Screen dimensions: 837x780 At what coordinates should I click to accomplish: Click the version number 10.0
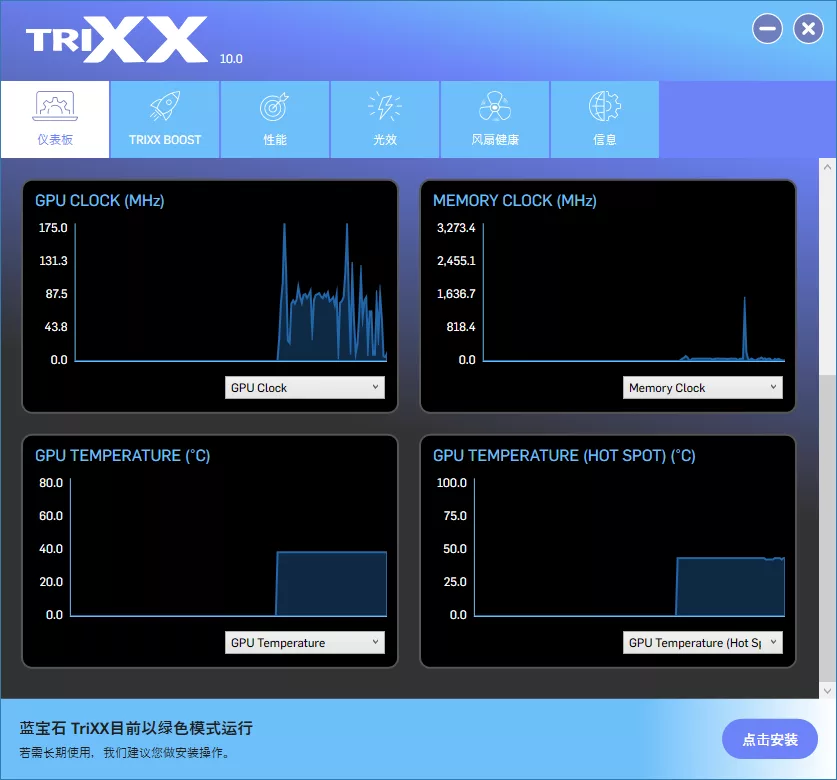click(x=231, y=59)
